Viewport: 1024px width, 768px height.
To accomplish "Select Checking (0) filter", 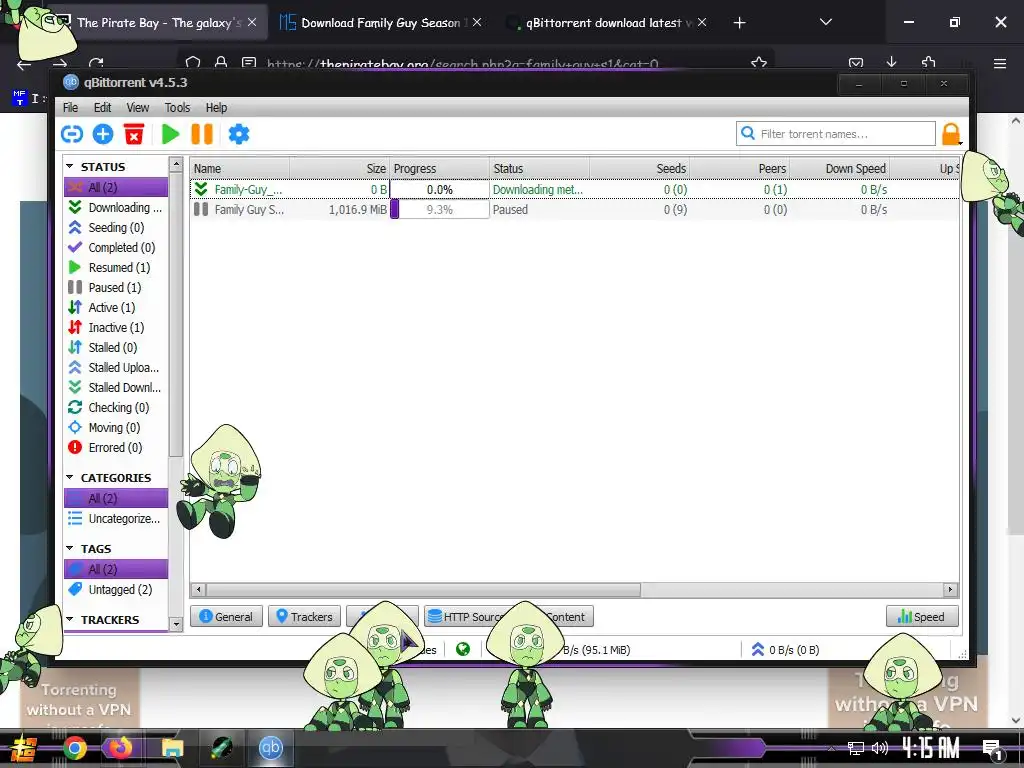I will point(116,408).
